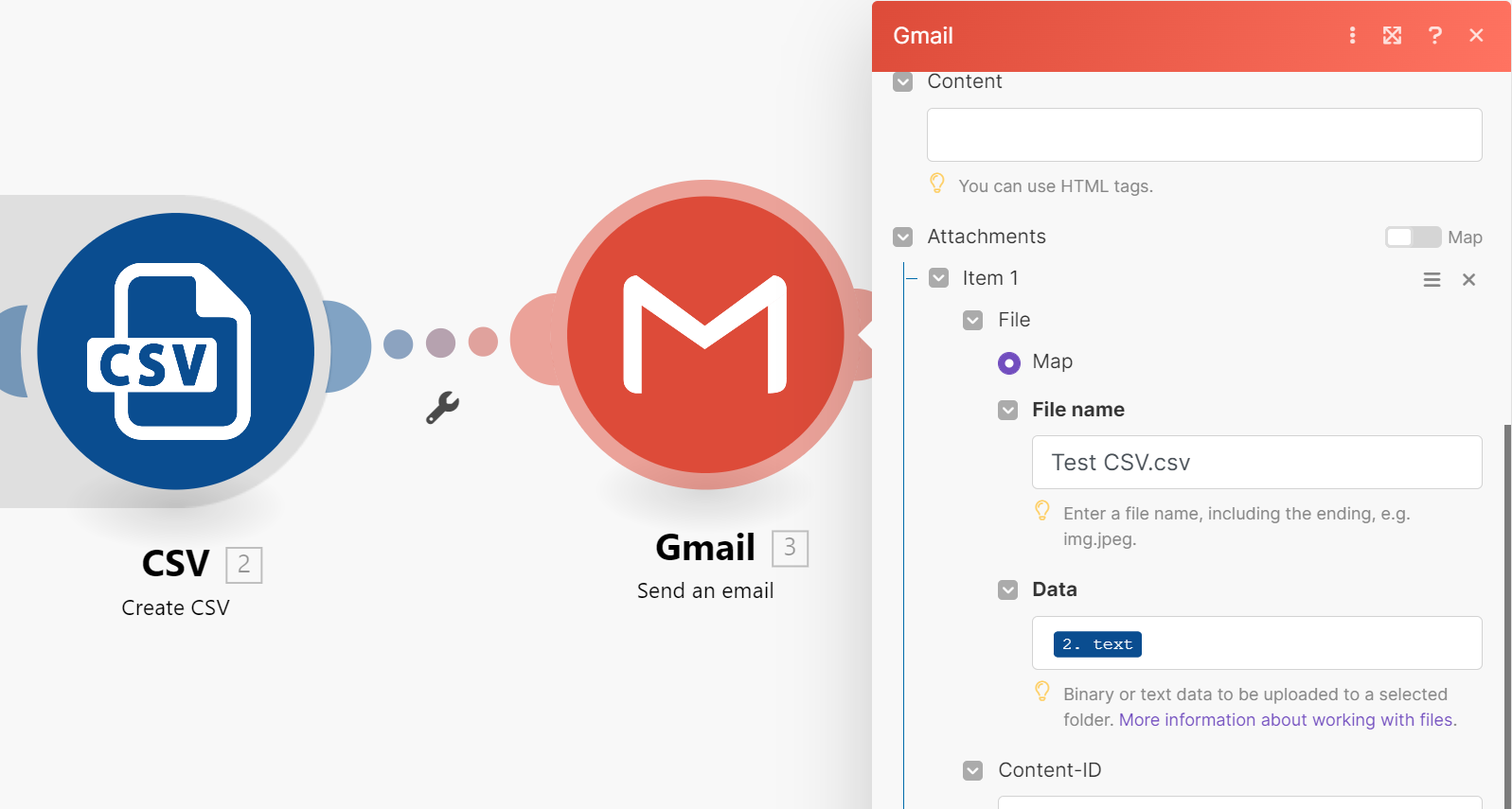Click the Data input field
Viewport: 1512px width, 809px height.
pos(1257,643)
